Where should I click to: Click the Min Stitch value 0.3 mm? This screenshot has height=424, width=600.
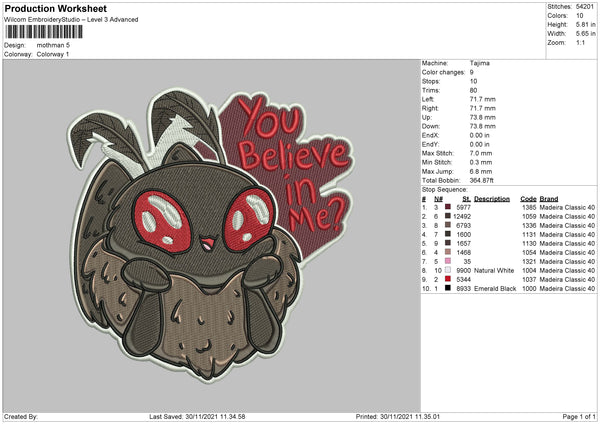[481, 162]
